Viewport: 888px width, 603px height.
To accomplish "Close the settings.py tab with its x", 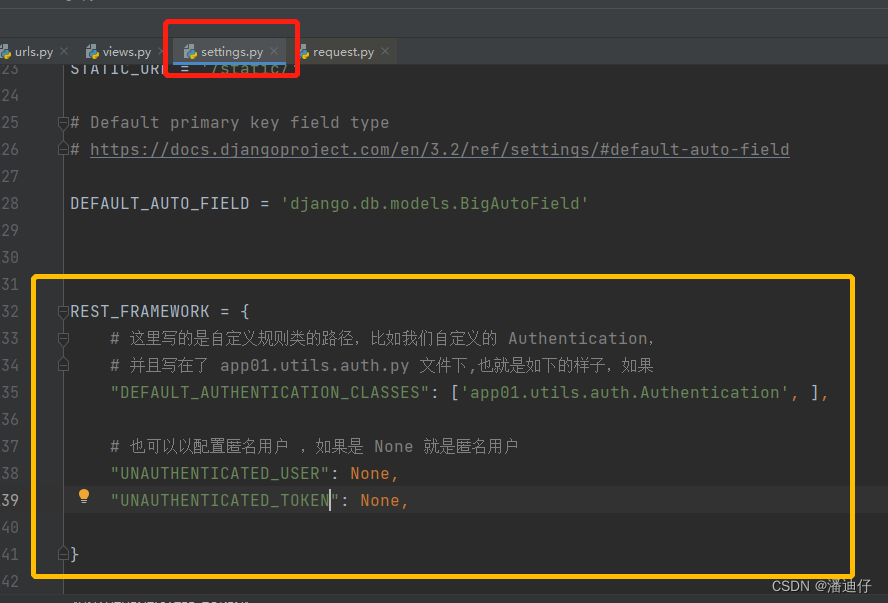I will 273,50.
